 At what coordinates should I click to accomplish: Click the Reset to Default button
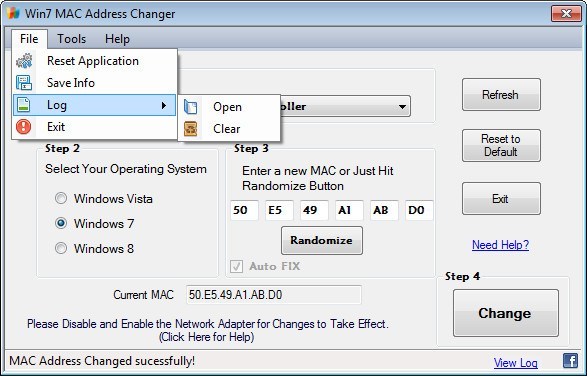click(x=501, y=145)
